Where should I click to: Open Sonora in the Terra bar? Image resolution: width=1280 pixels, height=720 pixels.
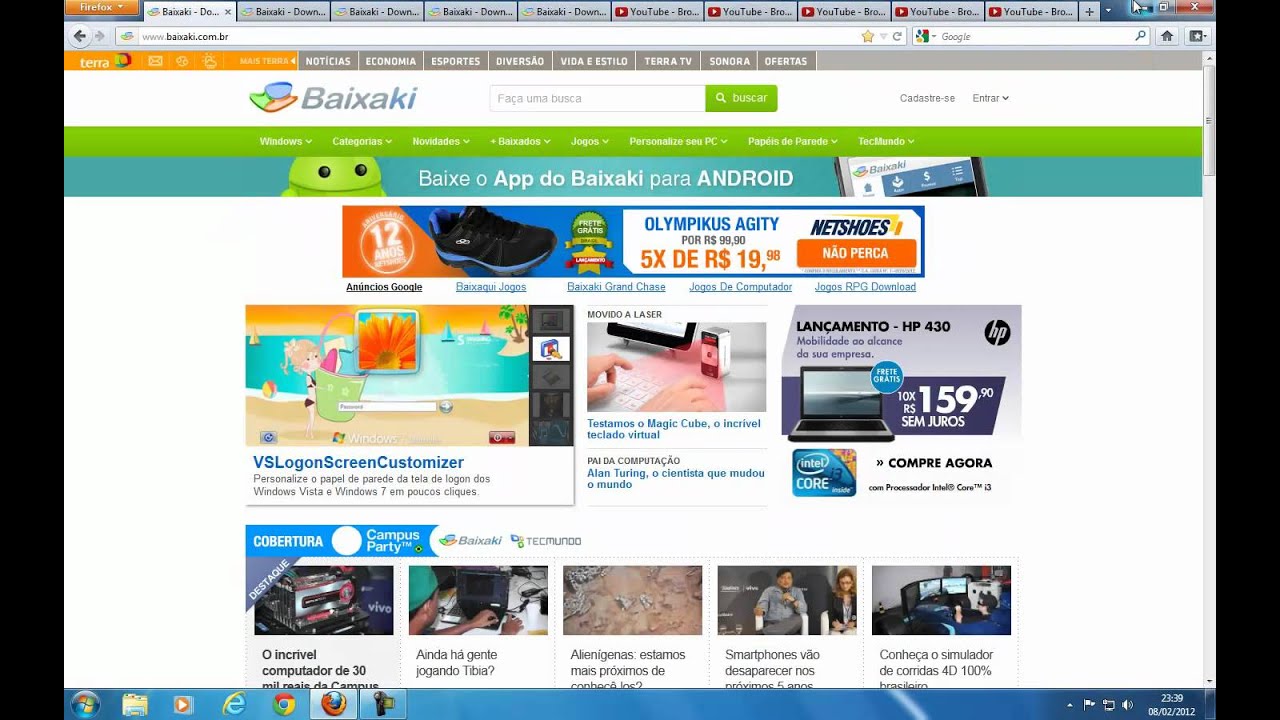(729, 61)
